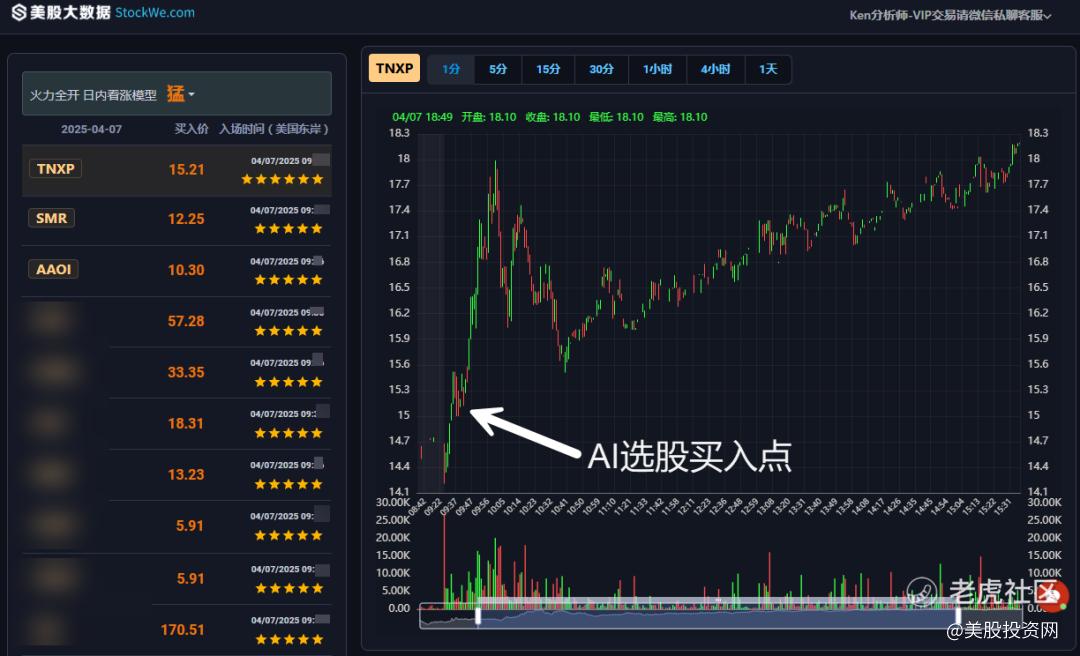Switch to the 15分 timeframe tab

click(548, 69)
